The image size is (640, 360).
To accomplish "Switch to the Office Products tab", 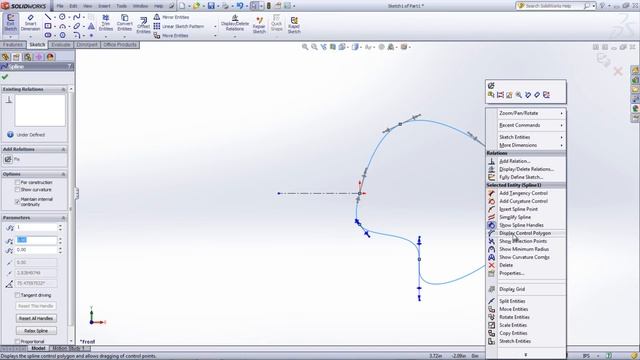I will pyautogui.click(x=120, y=44).
